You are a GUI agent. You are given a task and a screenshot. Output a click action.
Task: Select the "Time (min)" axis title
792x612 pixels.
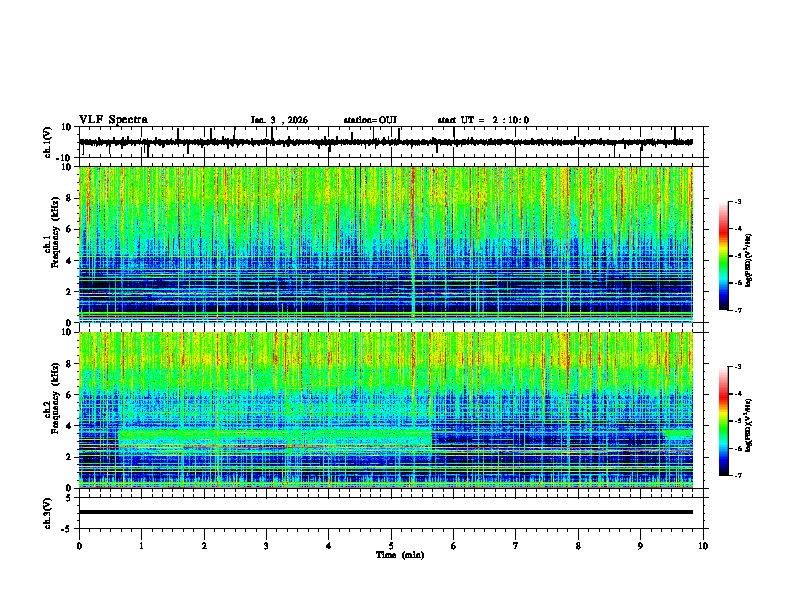(400, 555)
